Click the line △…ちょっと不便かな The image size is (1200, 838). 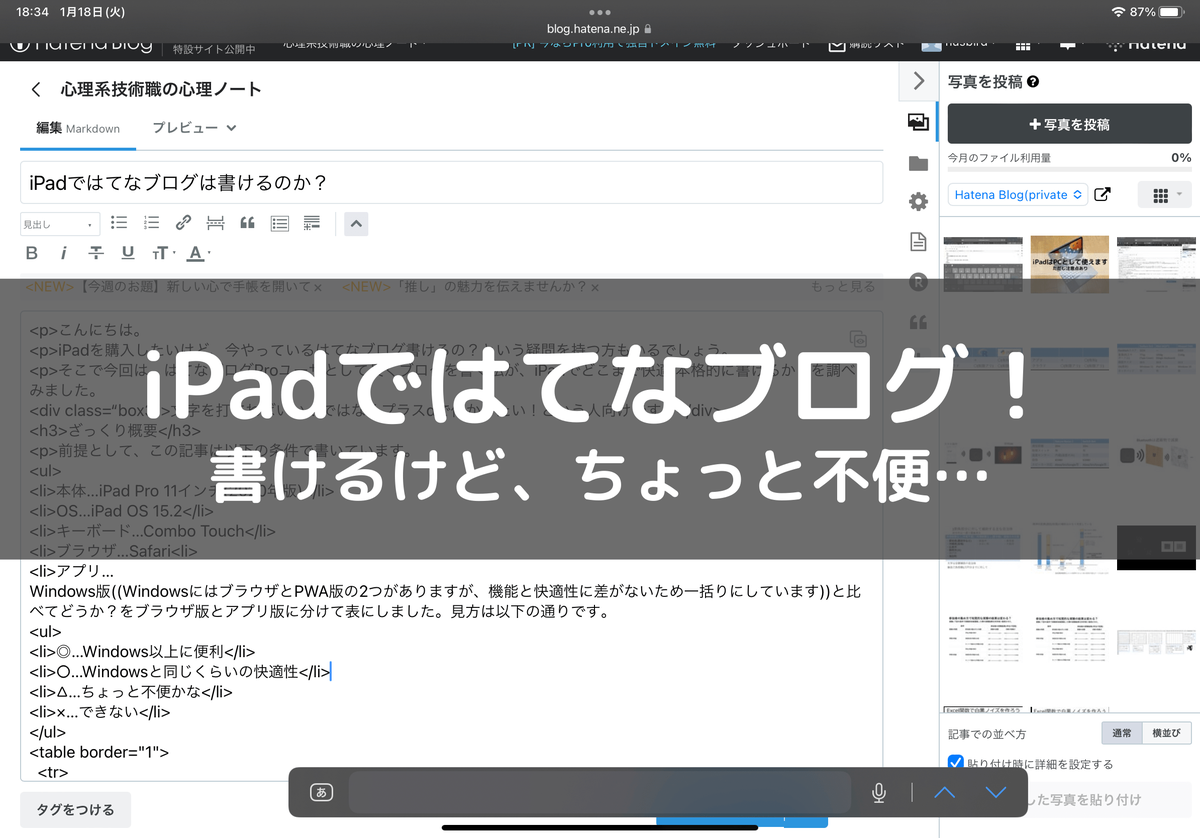(x=131, y=692)
